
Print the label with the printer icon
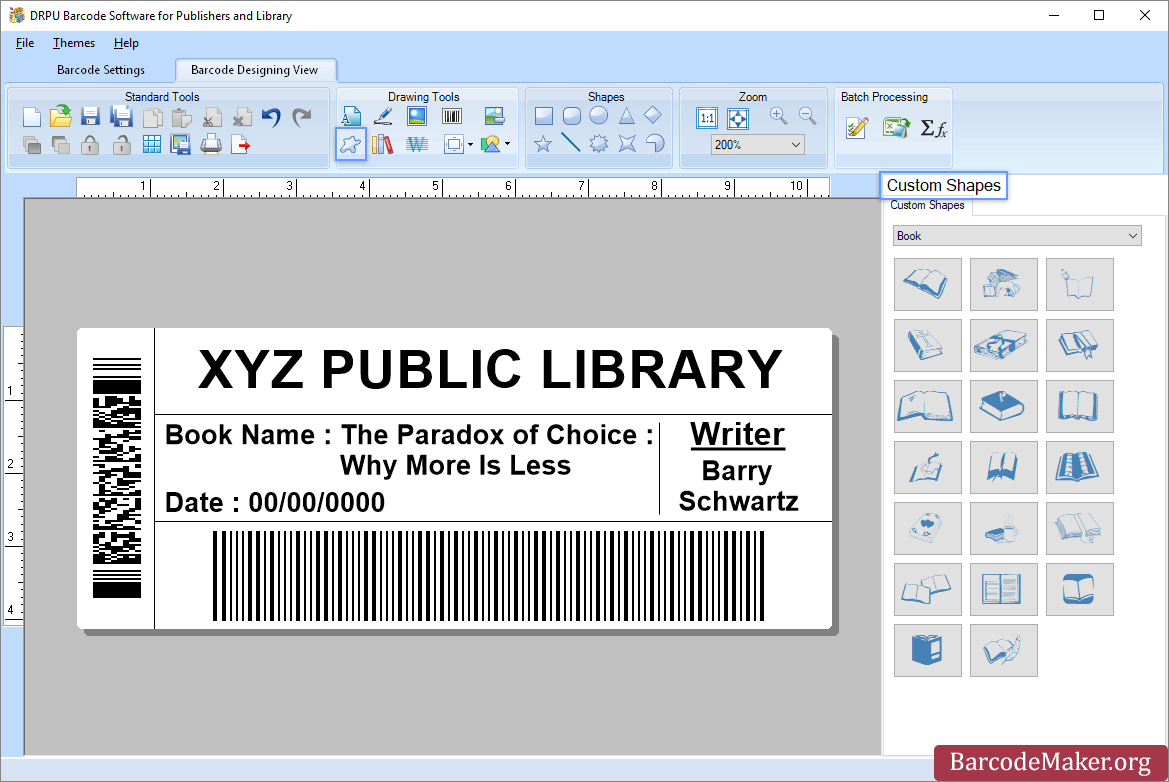point(211,145)
